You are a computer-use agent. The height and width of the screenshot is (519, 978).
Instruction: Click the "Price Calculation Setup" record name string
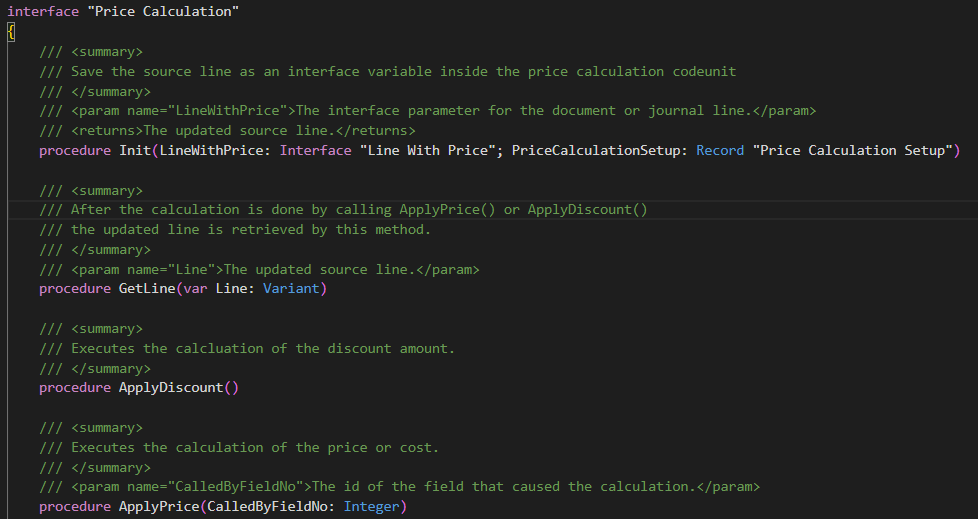pyautogui.click(x=855, y=151)
